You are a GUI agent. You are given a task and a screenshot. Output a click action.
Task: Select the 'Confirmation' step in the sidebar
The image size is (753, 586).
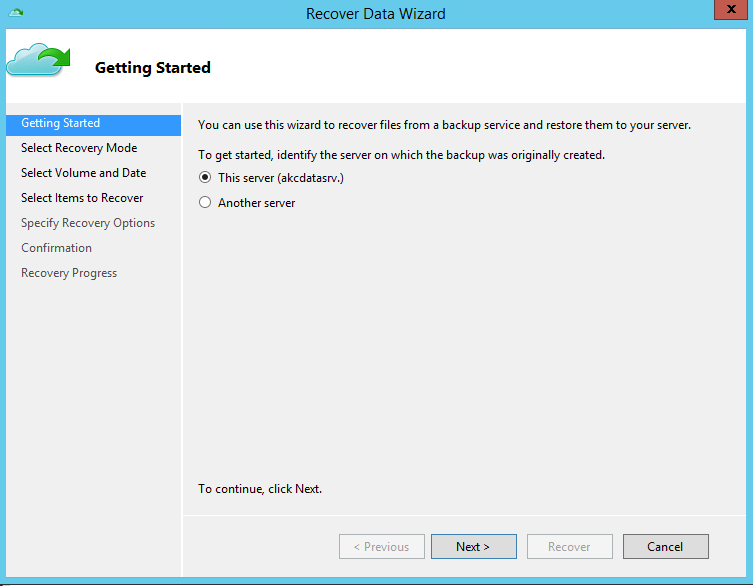56,248
